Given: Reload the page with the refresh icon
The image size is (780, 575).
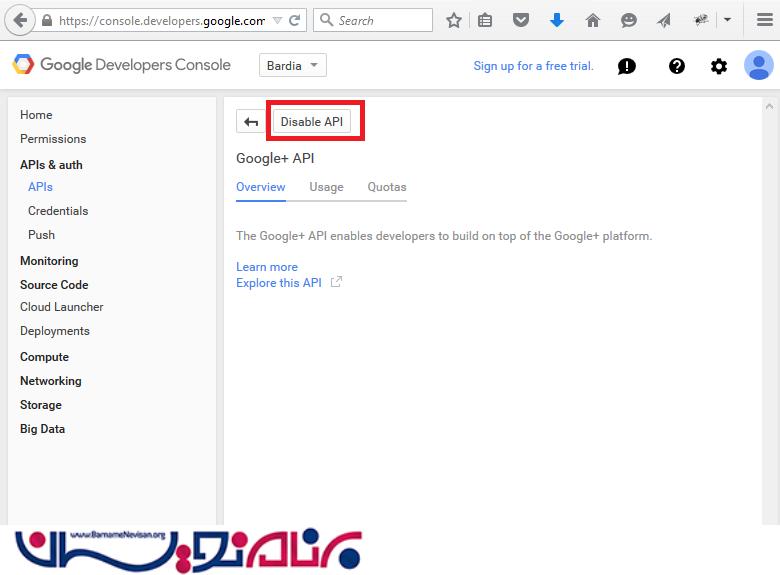Looking at the screenshot, I should [295, 20].
